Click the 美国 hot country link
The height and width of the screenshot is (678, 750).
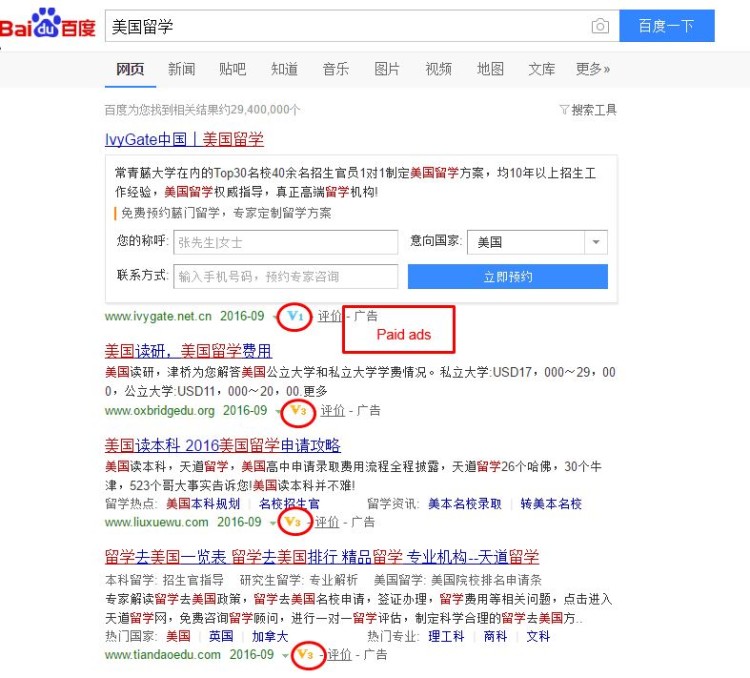pyautogui.click(x=178, y=636)
